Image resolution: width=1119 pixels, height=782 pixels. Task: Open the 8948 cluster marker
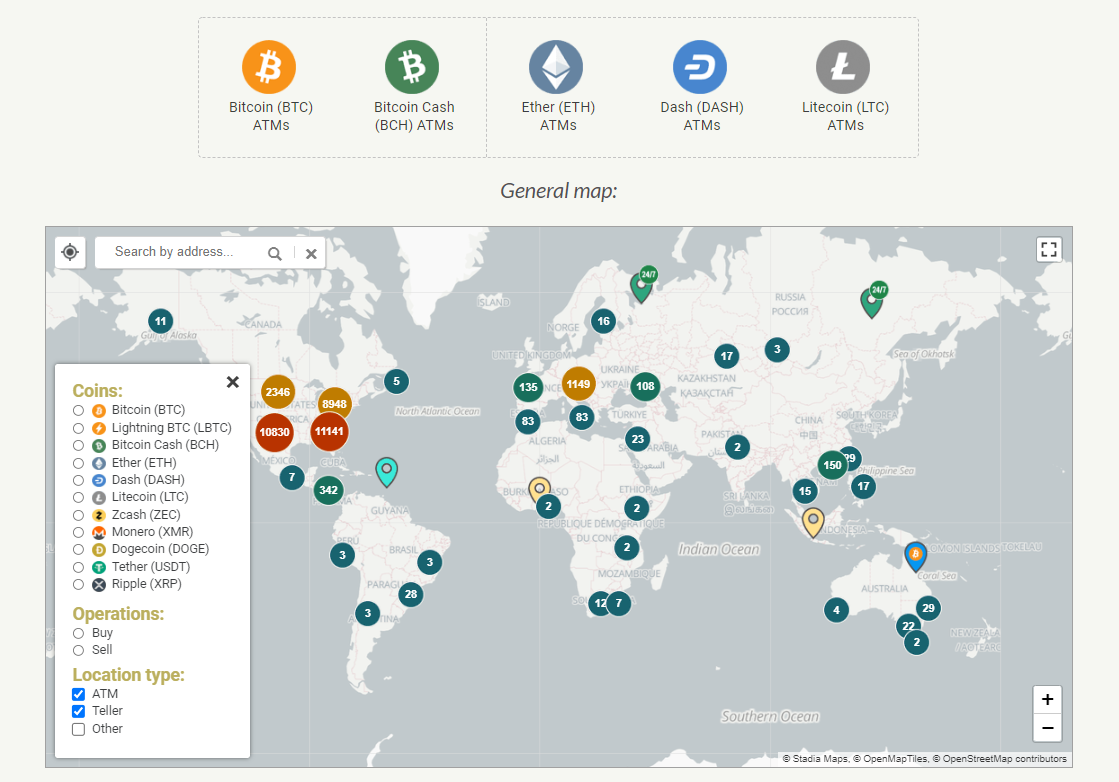pos(334,404)
